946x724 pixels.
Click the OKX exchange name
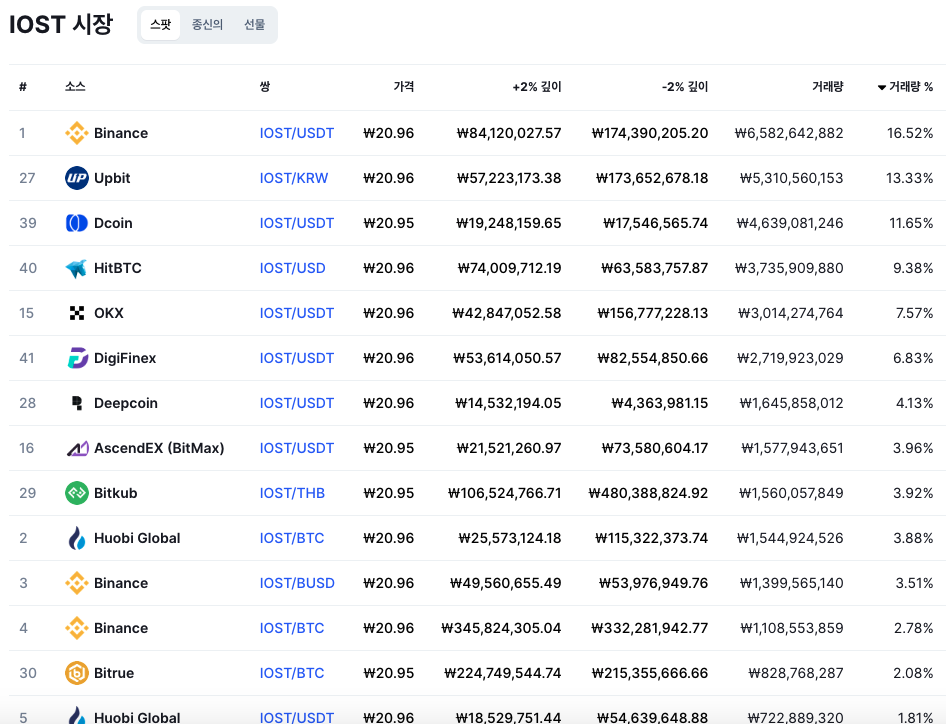109,313
